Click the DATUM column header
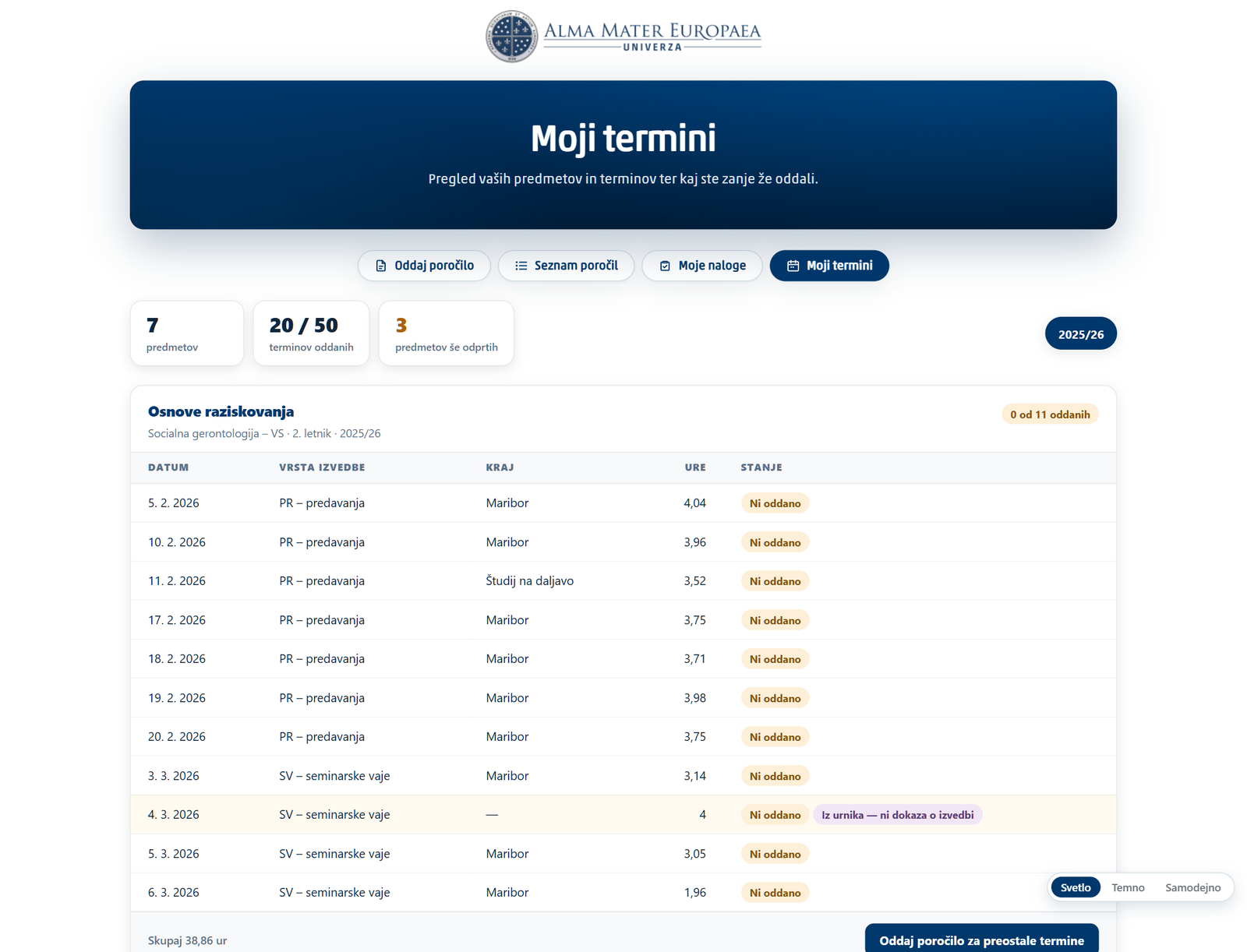The image size is (1247, 952). point(168,467)
